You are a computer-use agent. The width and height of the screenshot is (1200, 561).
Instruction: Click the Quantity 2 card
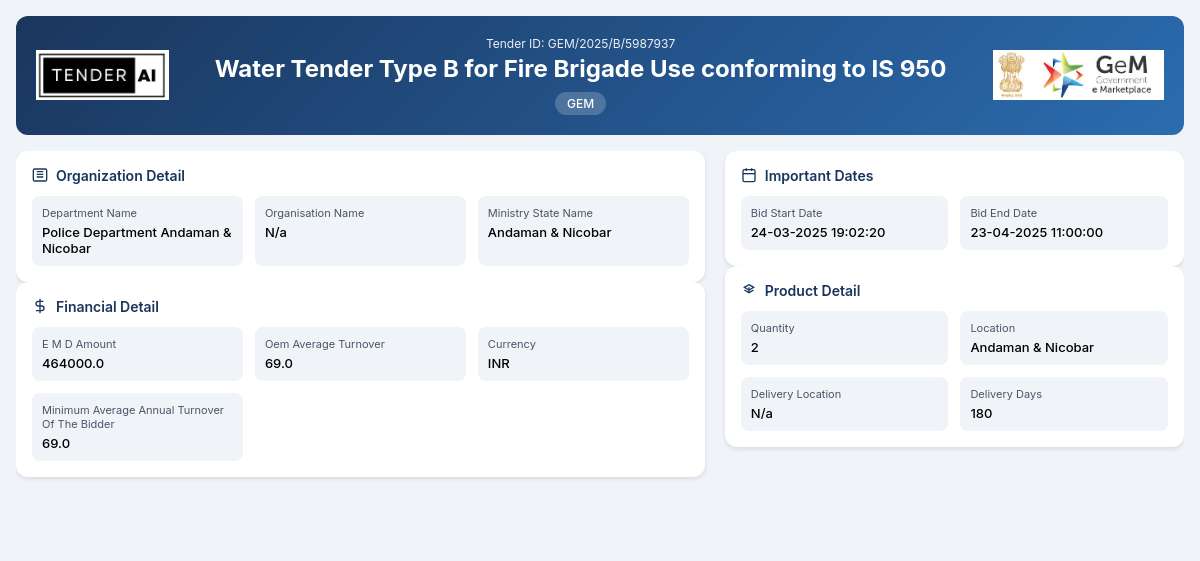point(844,338)
